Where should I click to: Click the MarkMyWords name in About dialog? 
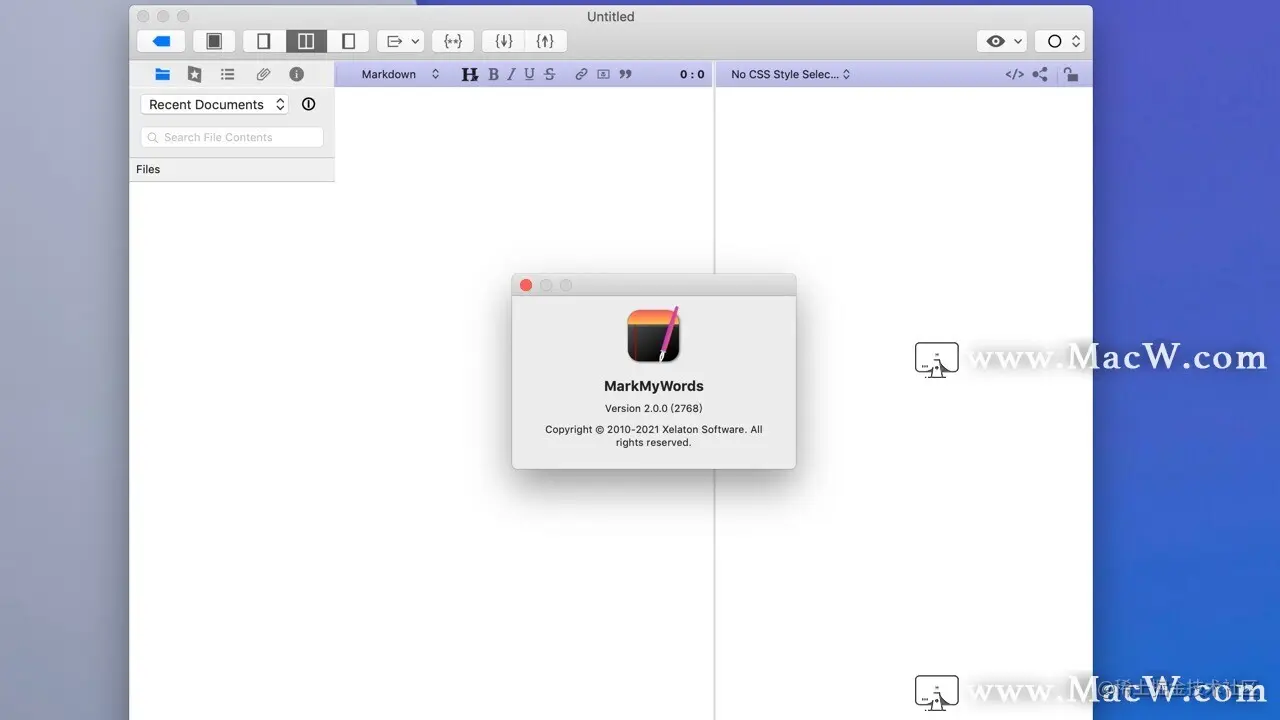pos(654,386)
